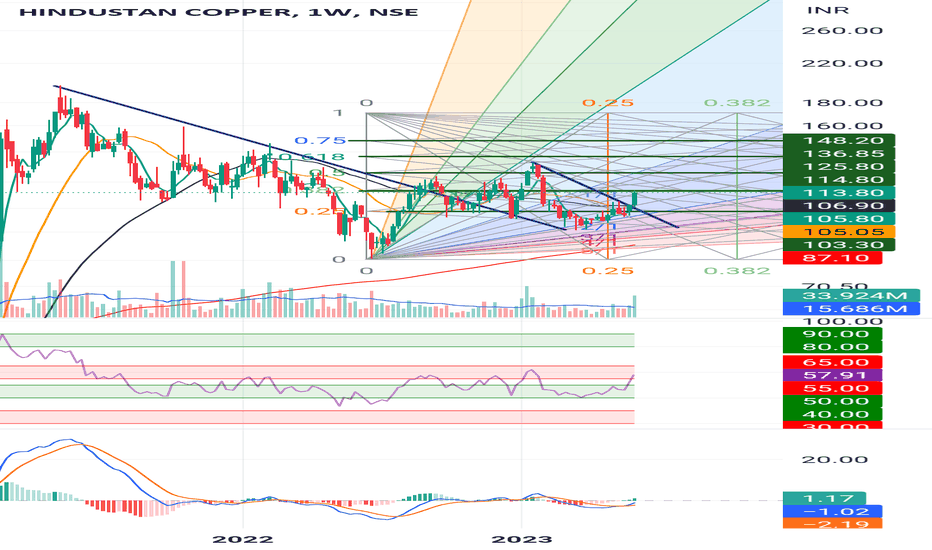This screenshot has width=932, height=550.
Task: Click the 80.00 RSI level tag
Action: tap(833, 347)
